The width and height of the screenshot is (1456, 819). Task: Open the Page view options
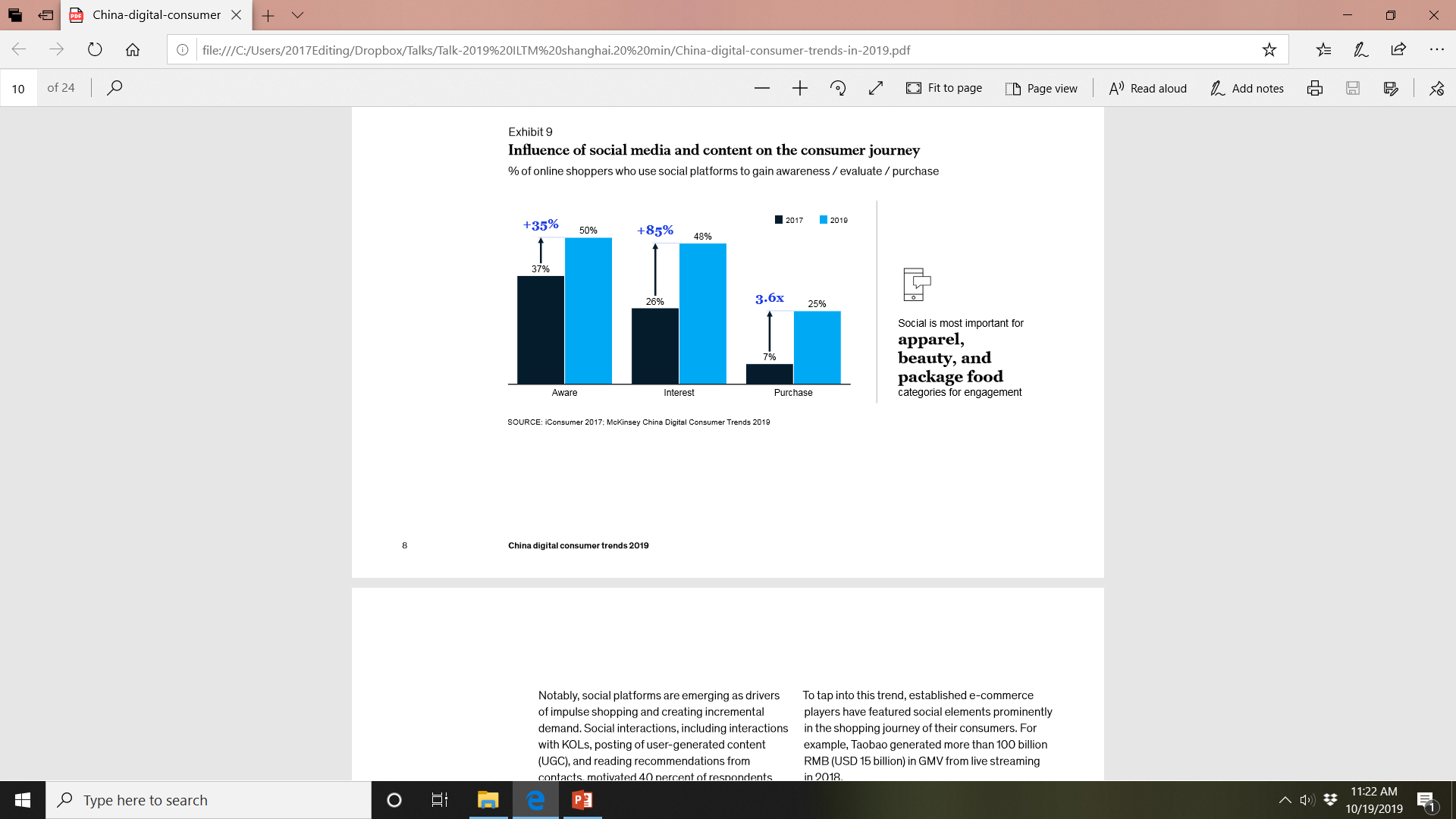click(x=1041, y=88)
